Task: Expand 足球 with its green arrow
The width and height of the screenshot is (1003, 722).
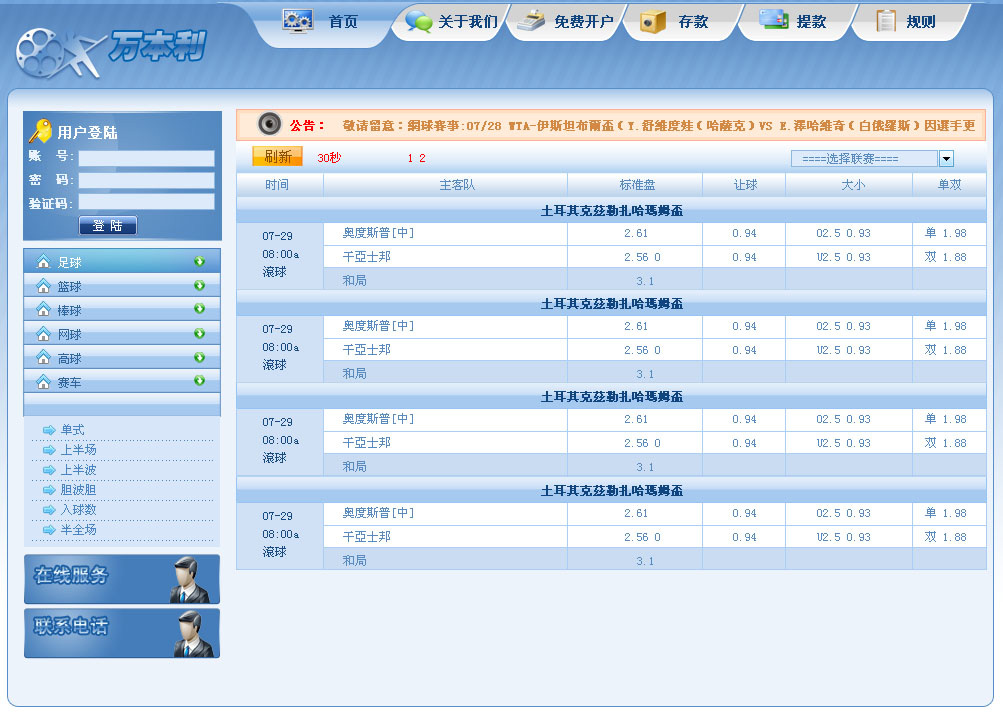Action: 200,261
